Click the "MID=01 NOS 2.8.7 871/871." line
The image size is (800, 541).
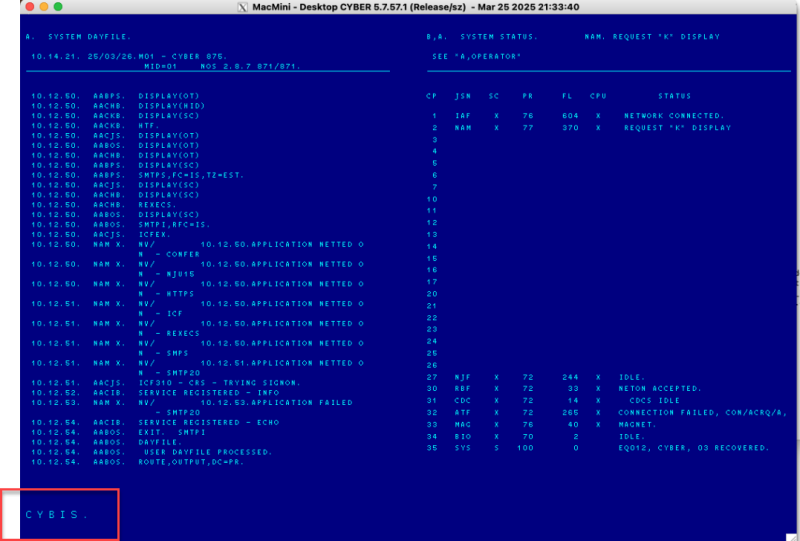click(222, 66)
